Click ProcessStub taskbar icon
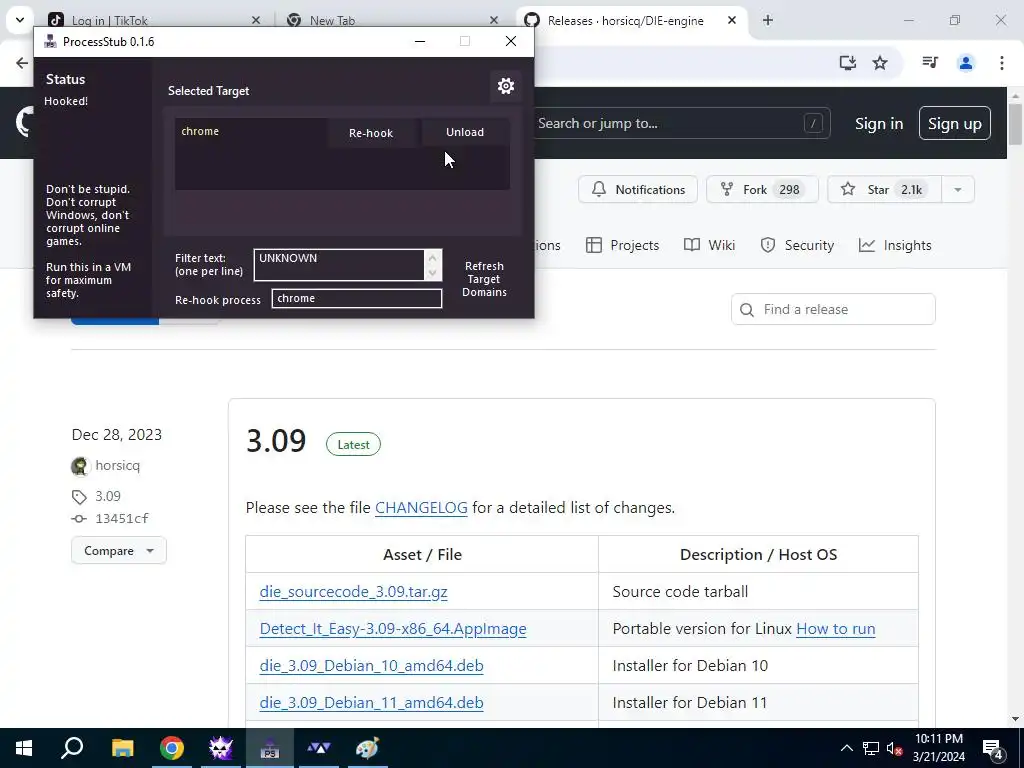The image size is (1024, 768). [270, 748]
